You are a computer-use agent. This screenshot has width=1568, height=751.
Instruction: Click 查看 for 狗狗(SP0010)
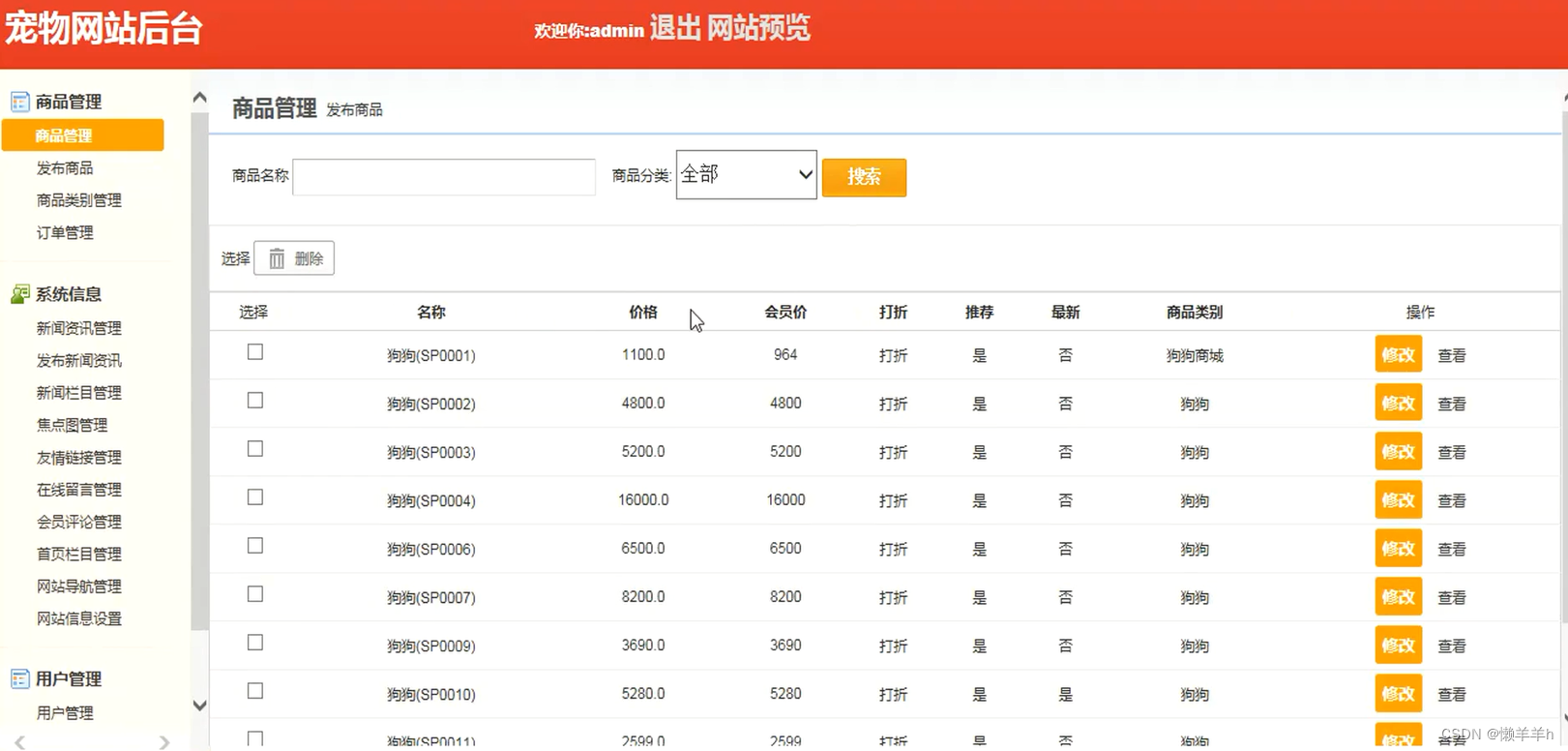(x=1452, y=694)
